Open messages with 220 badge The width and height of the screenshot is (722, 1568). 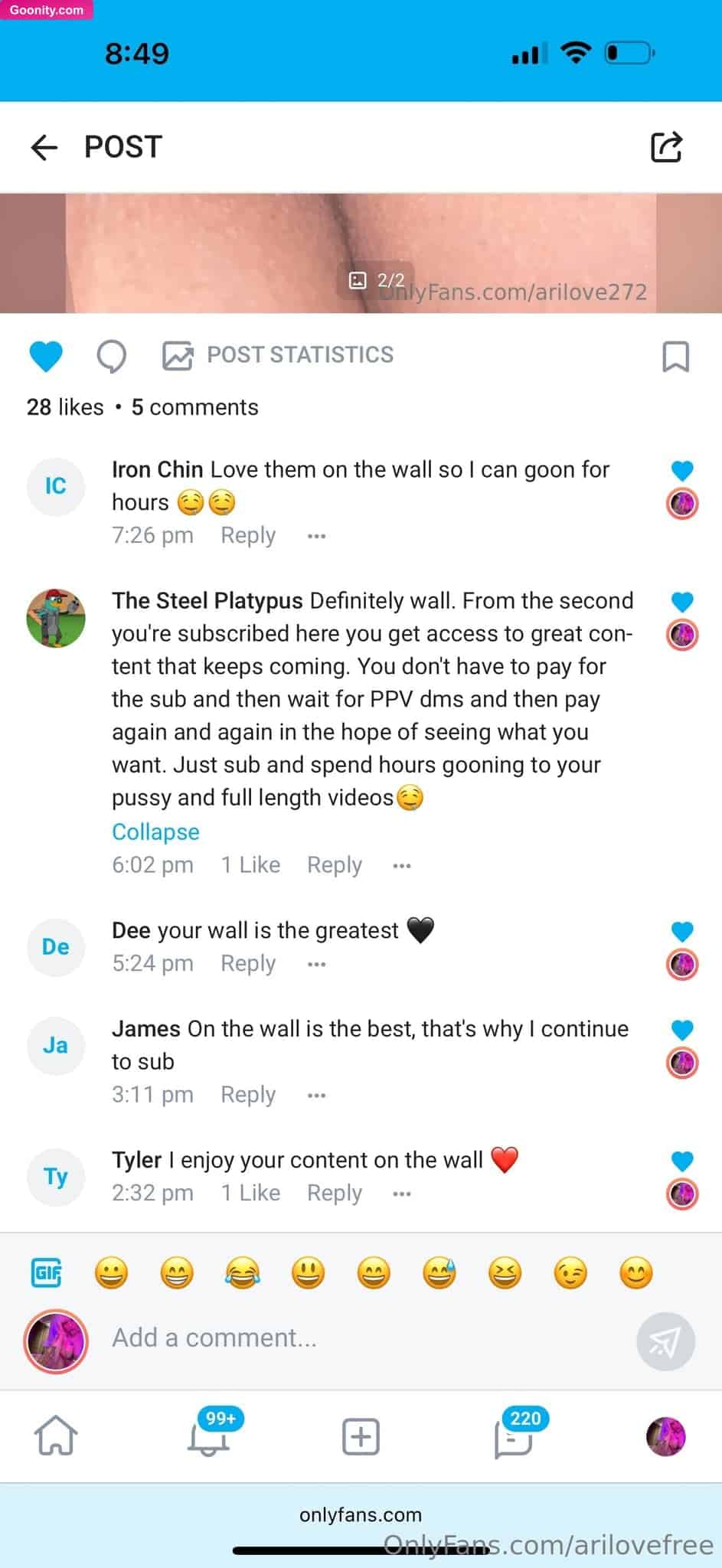click(x=514, y=1435)
